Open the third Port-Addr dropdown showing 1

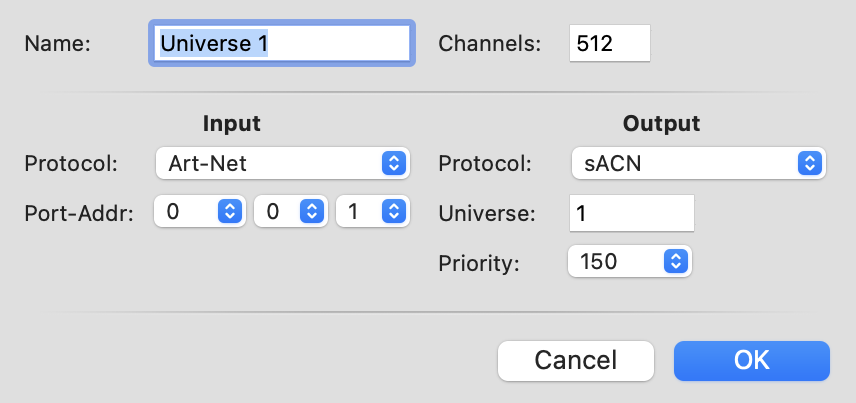373,211
